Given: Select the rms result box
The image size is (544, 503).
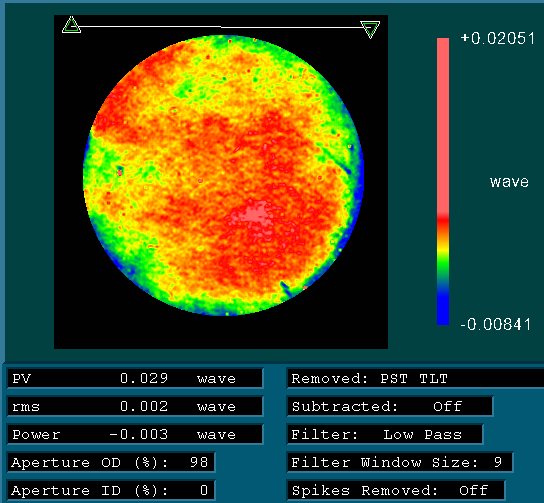Looking at the screenshot, I should pyautogui.click(x=135, y=406).
